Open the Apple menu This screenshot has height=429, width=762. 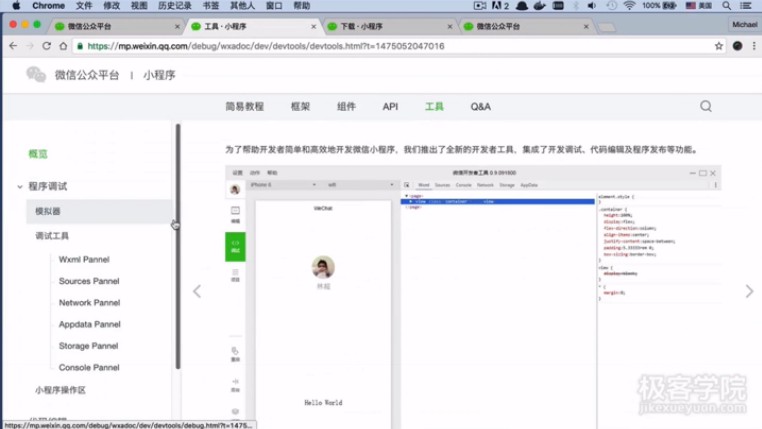(x=16, y=6)
